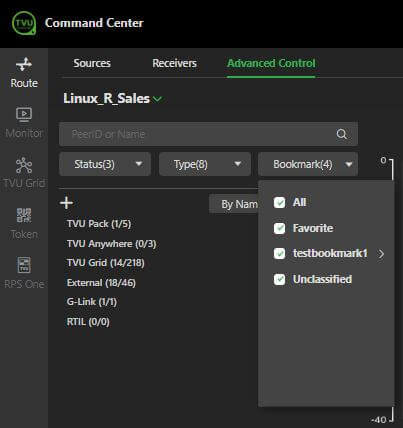
Task: Toggle the All bookmark checkbox
Action: pos(279,202)
